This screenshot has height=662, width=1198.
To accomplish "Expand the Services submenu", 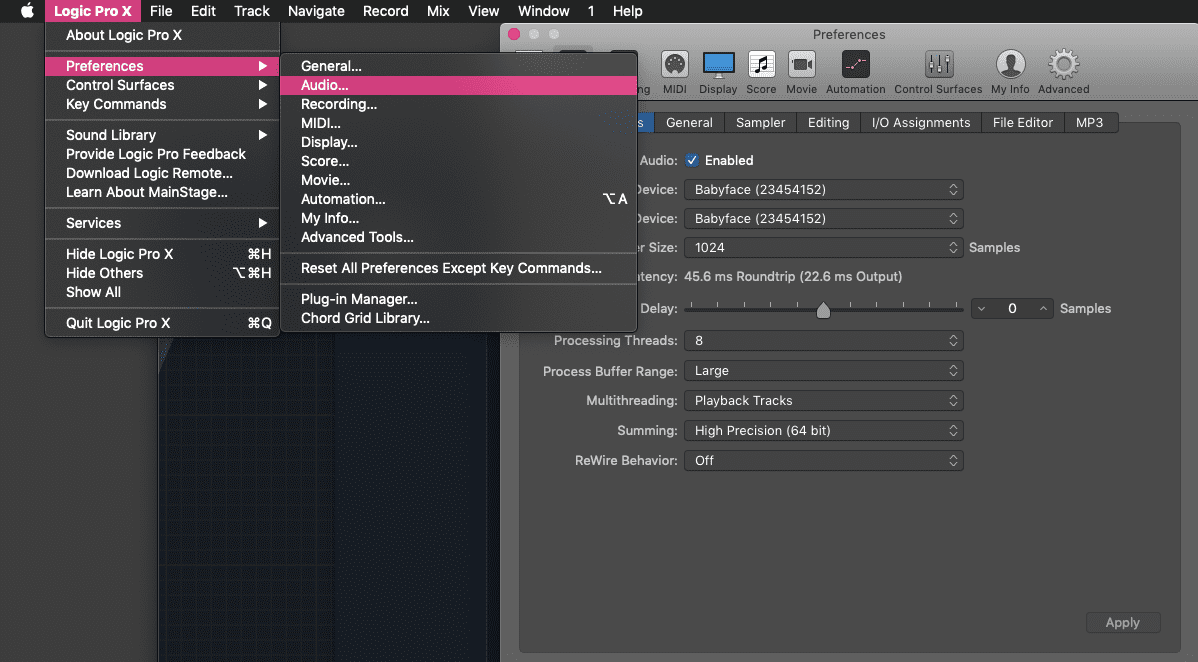I will click(x=163, y=223).
